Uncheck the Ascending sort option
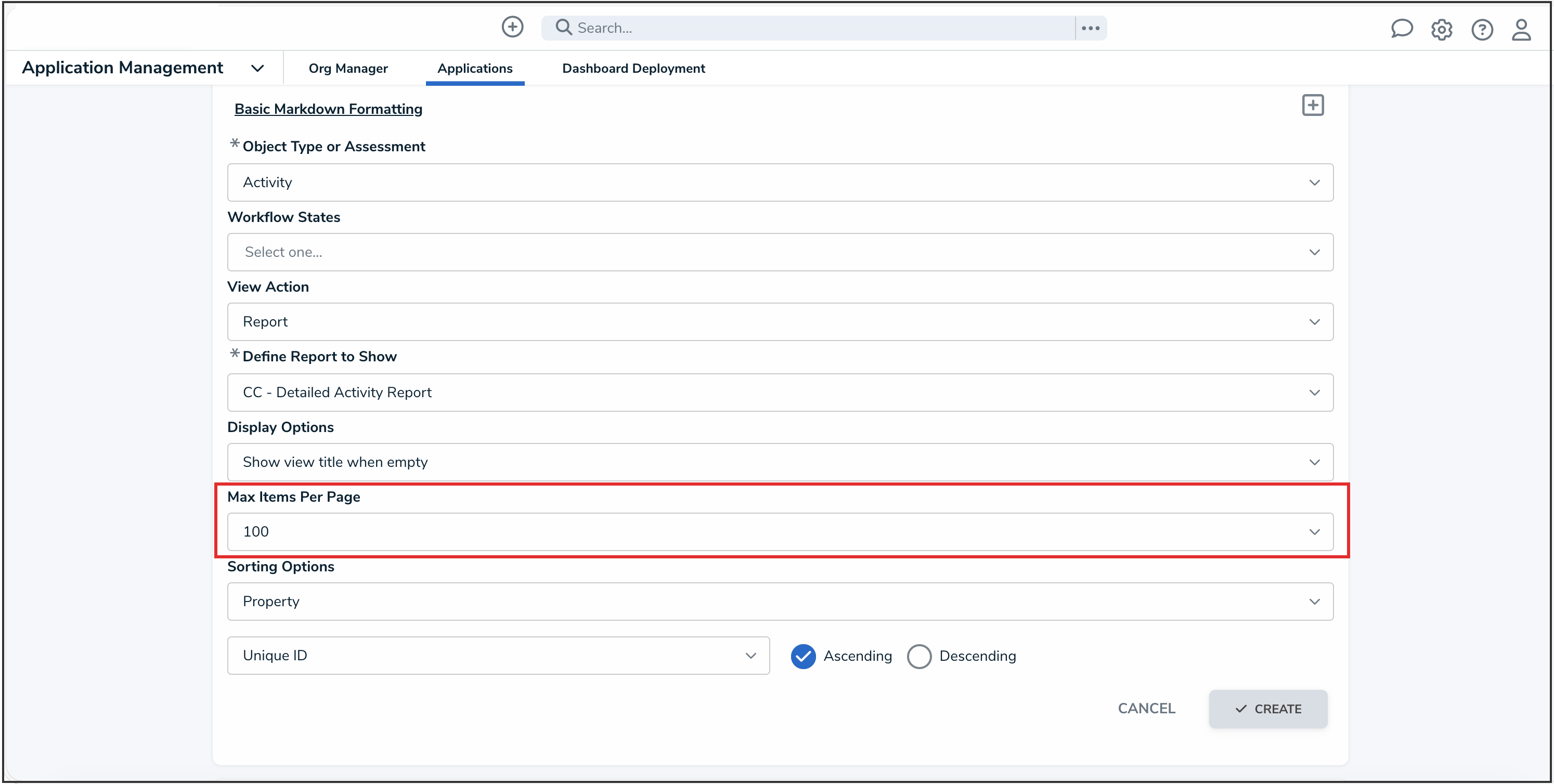Image resolution: width=1554 pixels, height=784 pixels. tap(803, 656)
